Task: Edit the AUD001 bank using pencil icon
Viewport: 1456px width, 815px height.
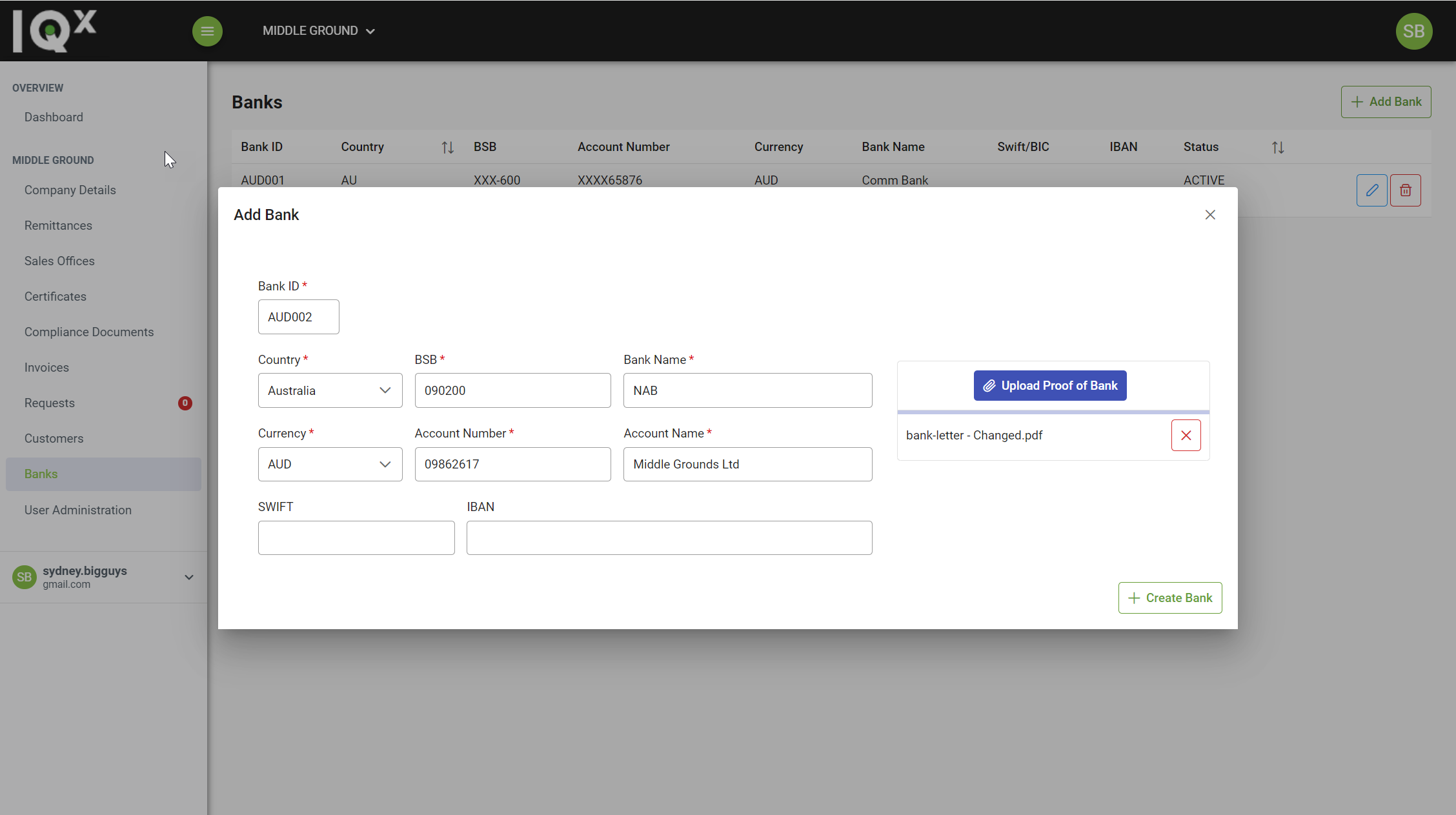Action: point(1371,190)
